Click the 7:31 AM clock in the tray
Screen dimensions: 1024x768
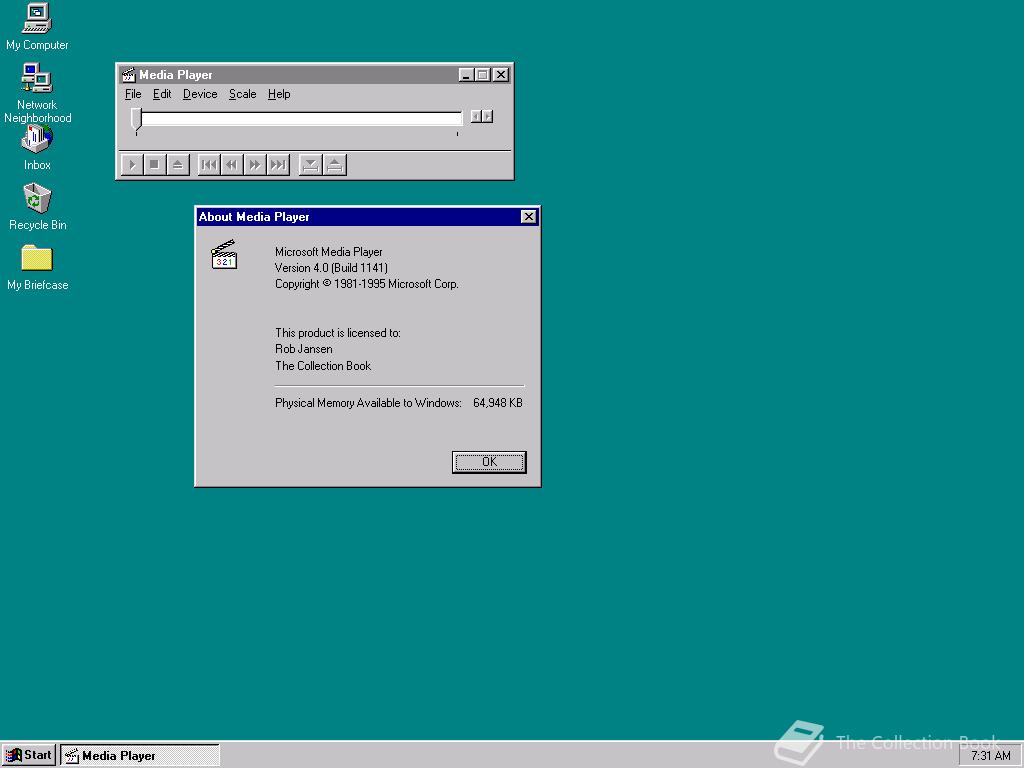(x=991, y=756)
